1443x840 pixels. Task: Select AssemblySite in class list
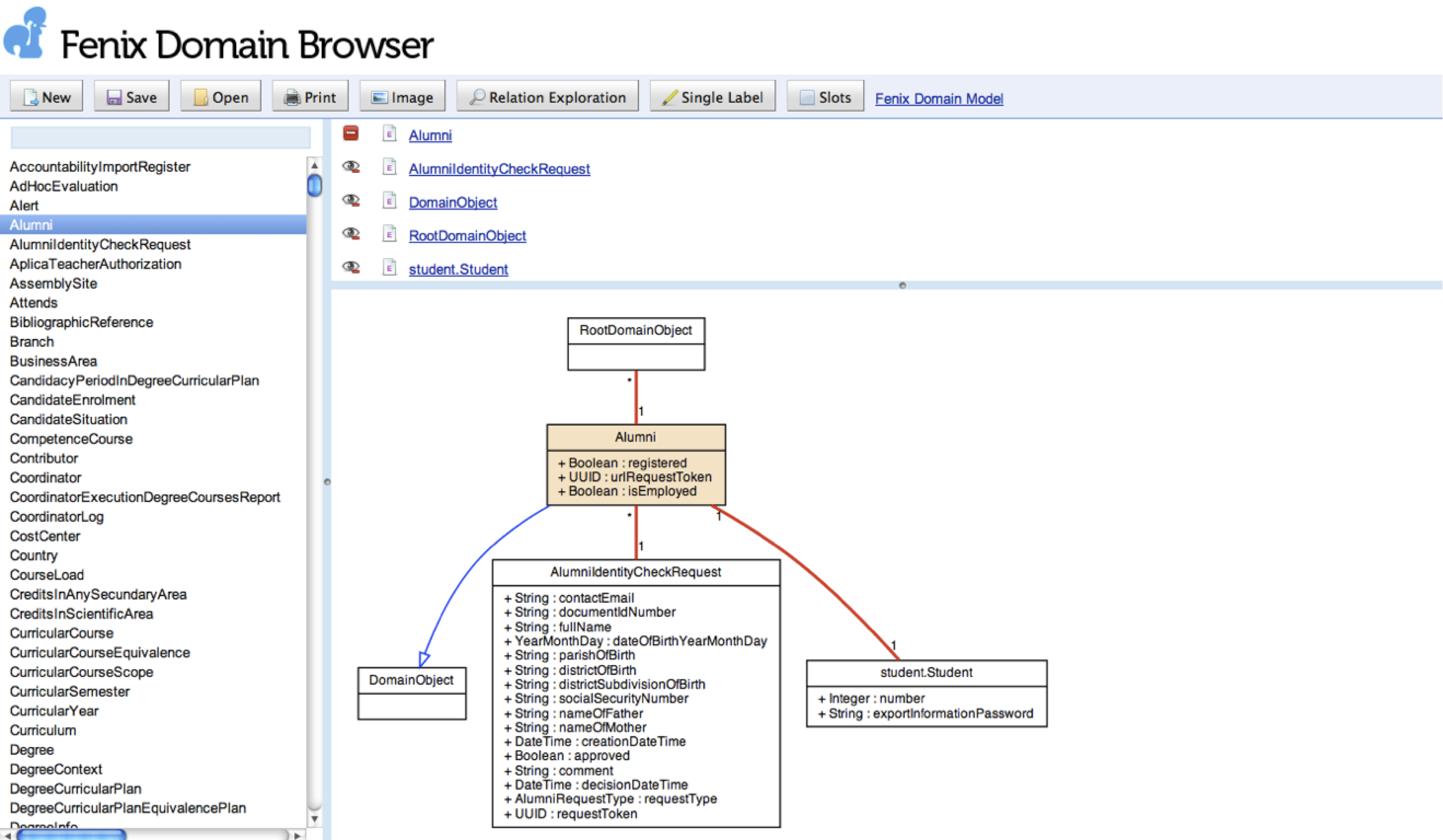pyautogui.click(x=53, y=283)
